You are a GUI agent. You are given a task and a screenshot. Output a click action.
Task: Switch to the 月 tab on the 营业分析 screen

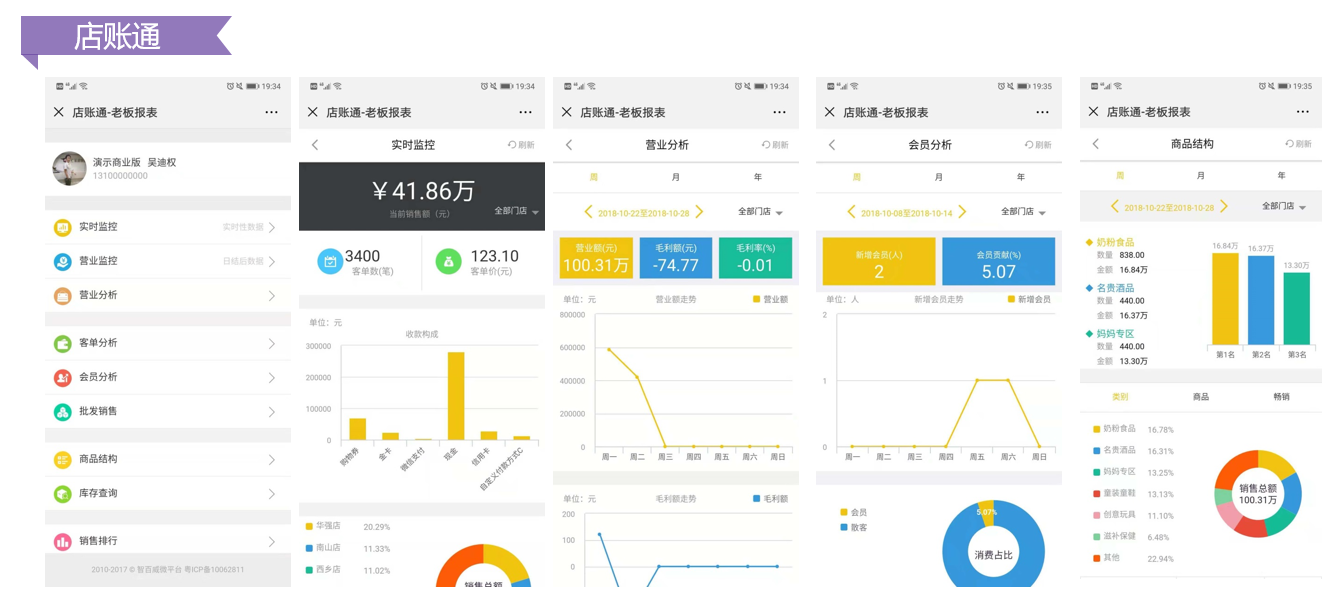click(x=676, y=177)
